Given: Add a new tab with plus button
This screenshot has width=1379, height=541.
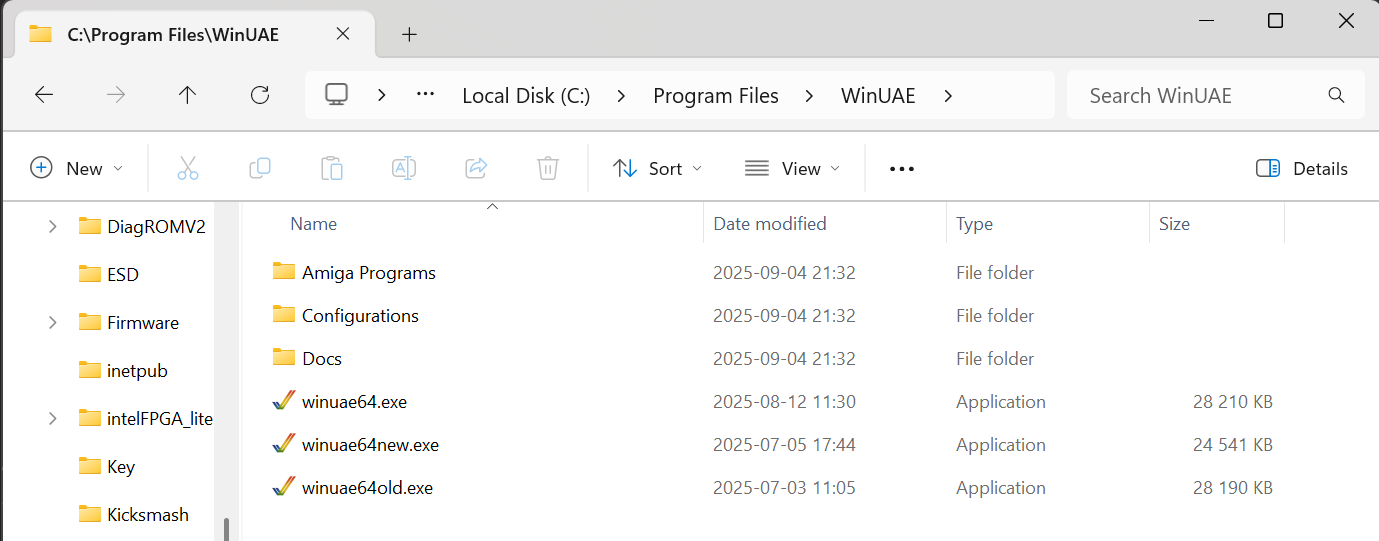Looking at the screenshot, I should tap(408, 34).
